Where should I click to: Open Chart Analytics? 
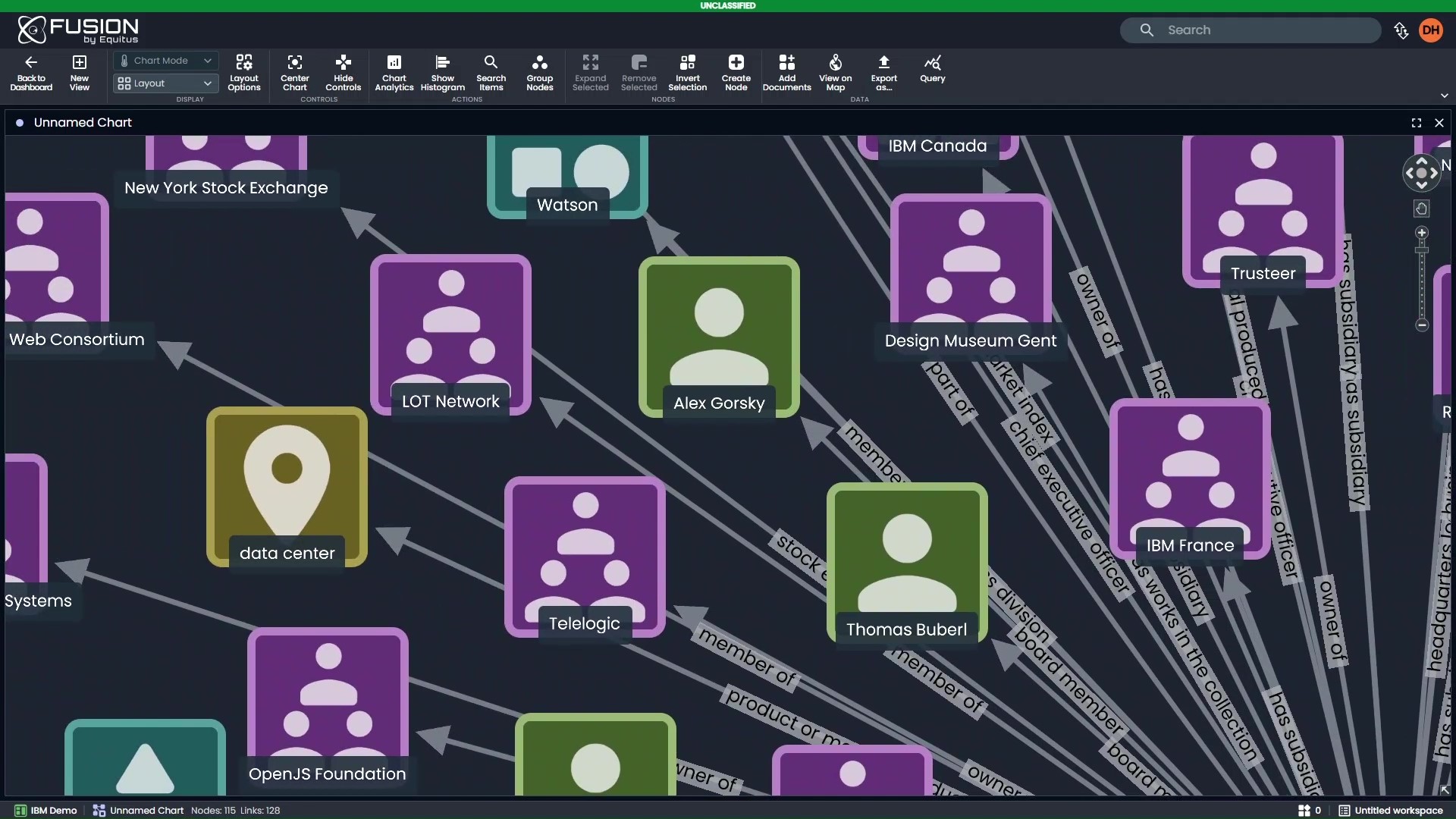pyautogui.click(x=394, y=73)
